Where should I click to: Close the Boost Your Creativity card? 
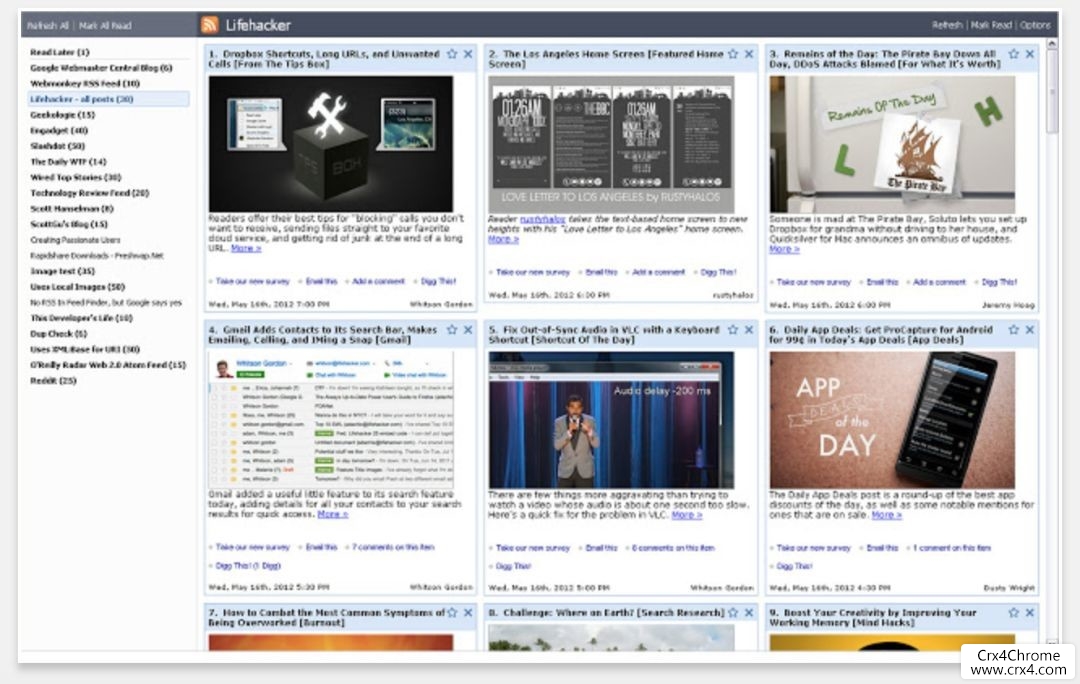[1030, 612]
